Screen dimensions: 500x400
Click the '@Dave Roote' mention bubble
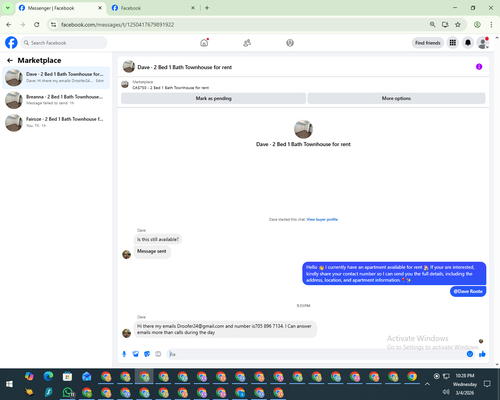coord(468,291)
